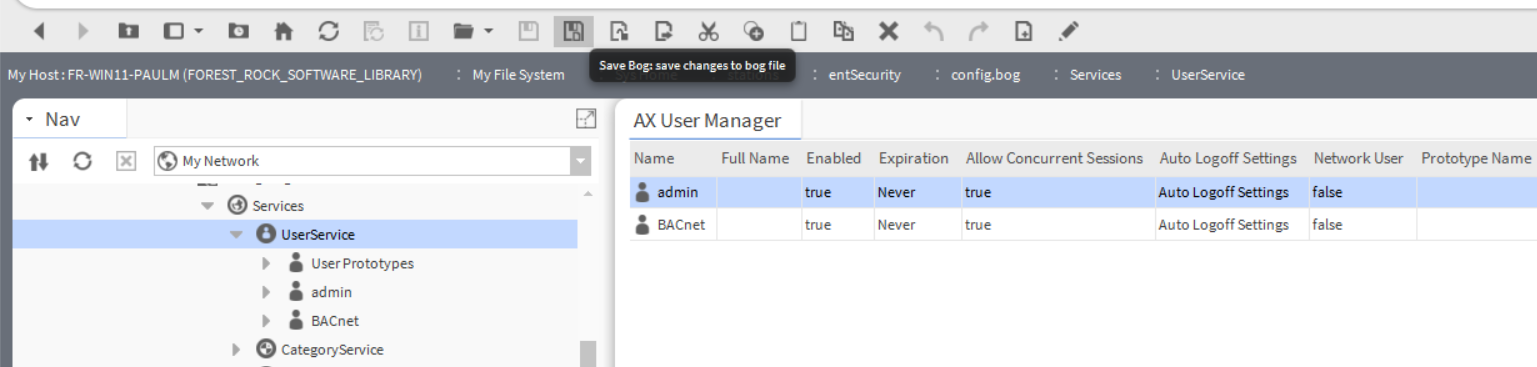The width and height of the screenshot is (1537, 367).
Task: Open the My Network dropdown
Action: pos(581,161)
